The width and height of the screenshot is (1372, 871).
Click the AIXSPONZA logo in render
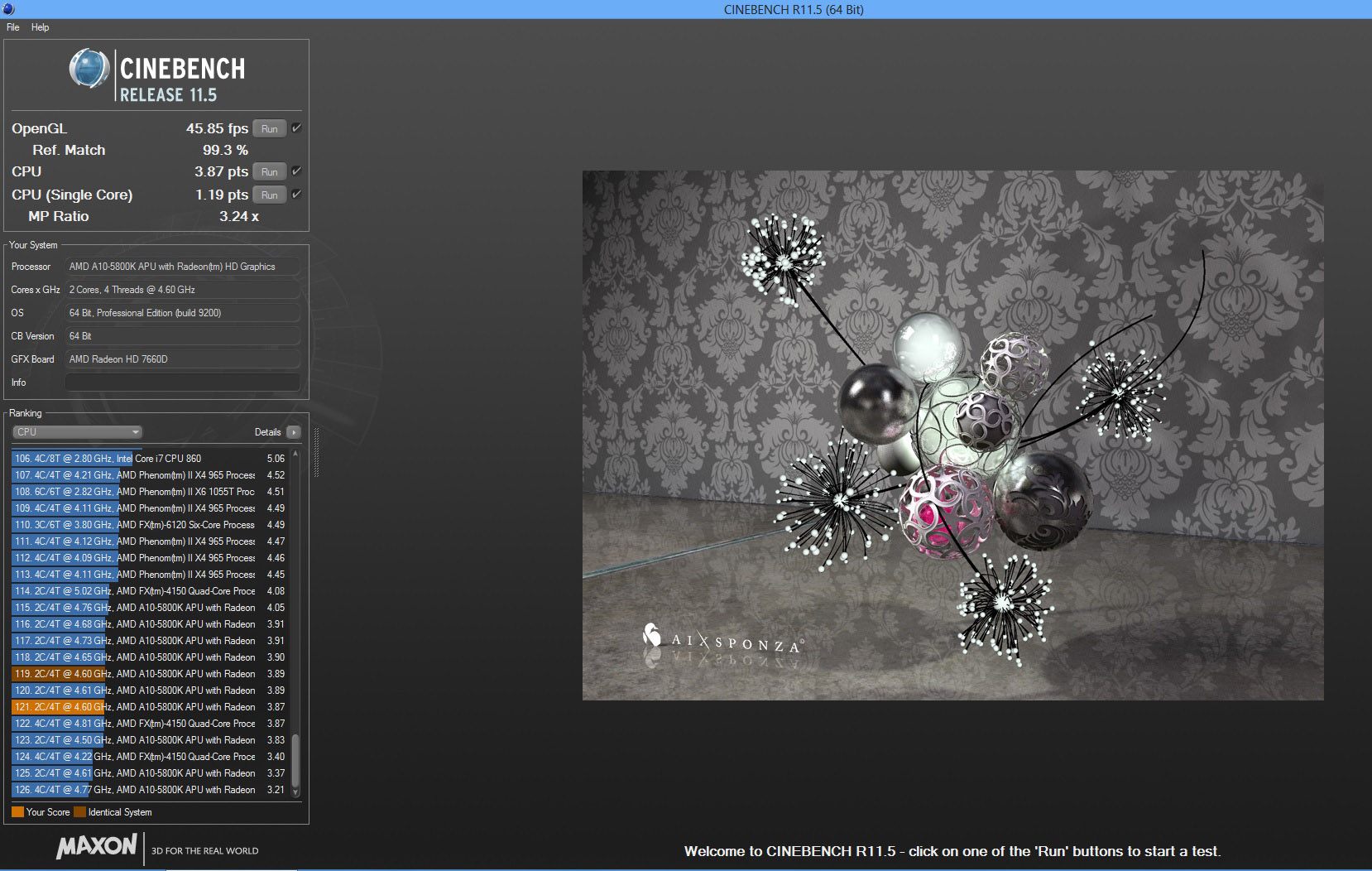click(722, 640)
